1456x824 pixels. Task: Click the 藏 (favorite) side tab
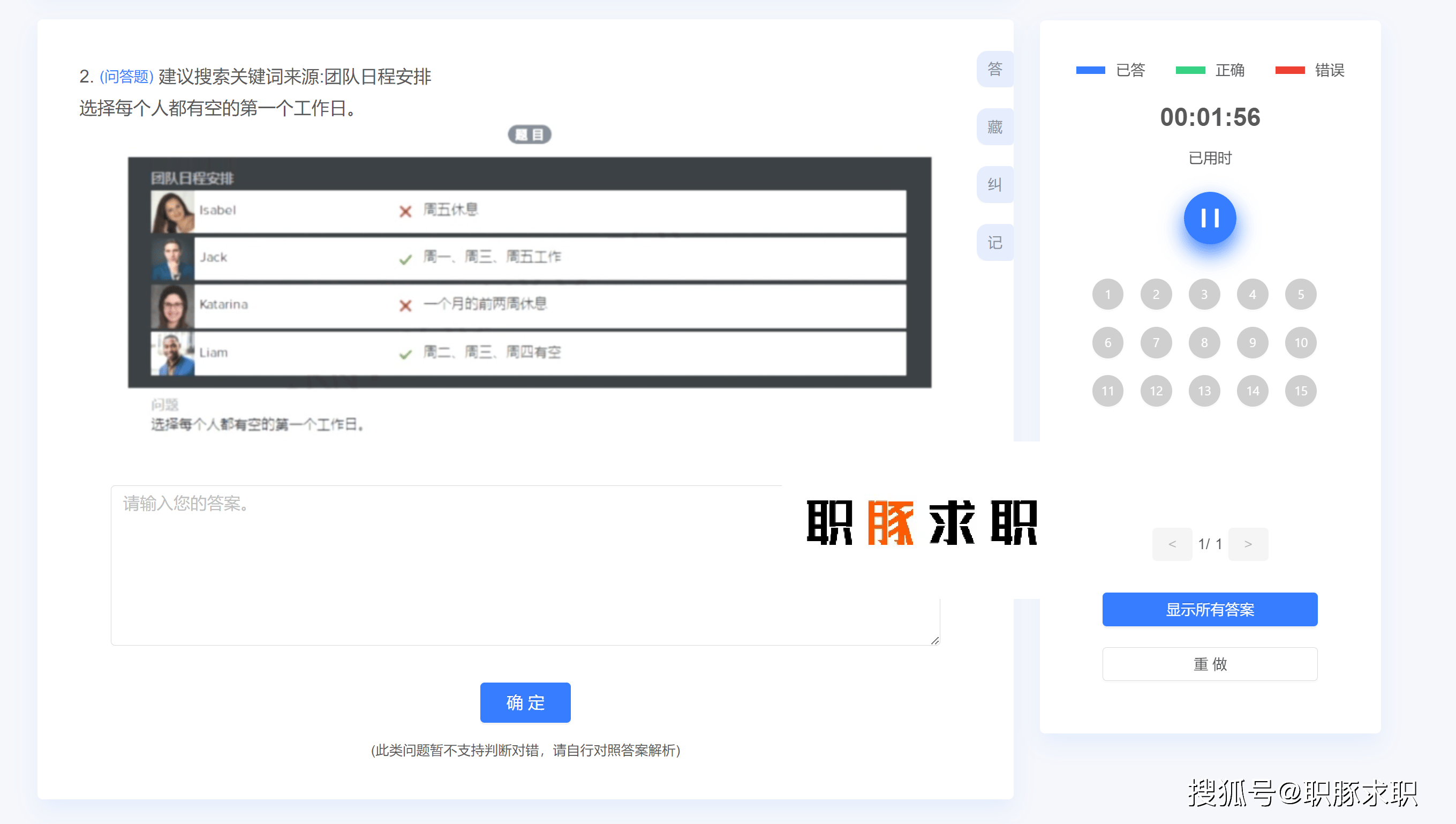pos(994,127)
